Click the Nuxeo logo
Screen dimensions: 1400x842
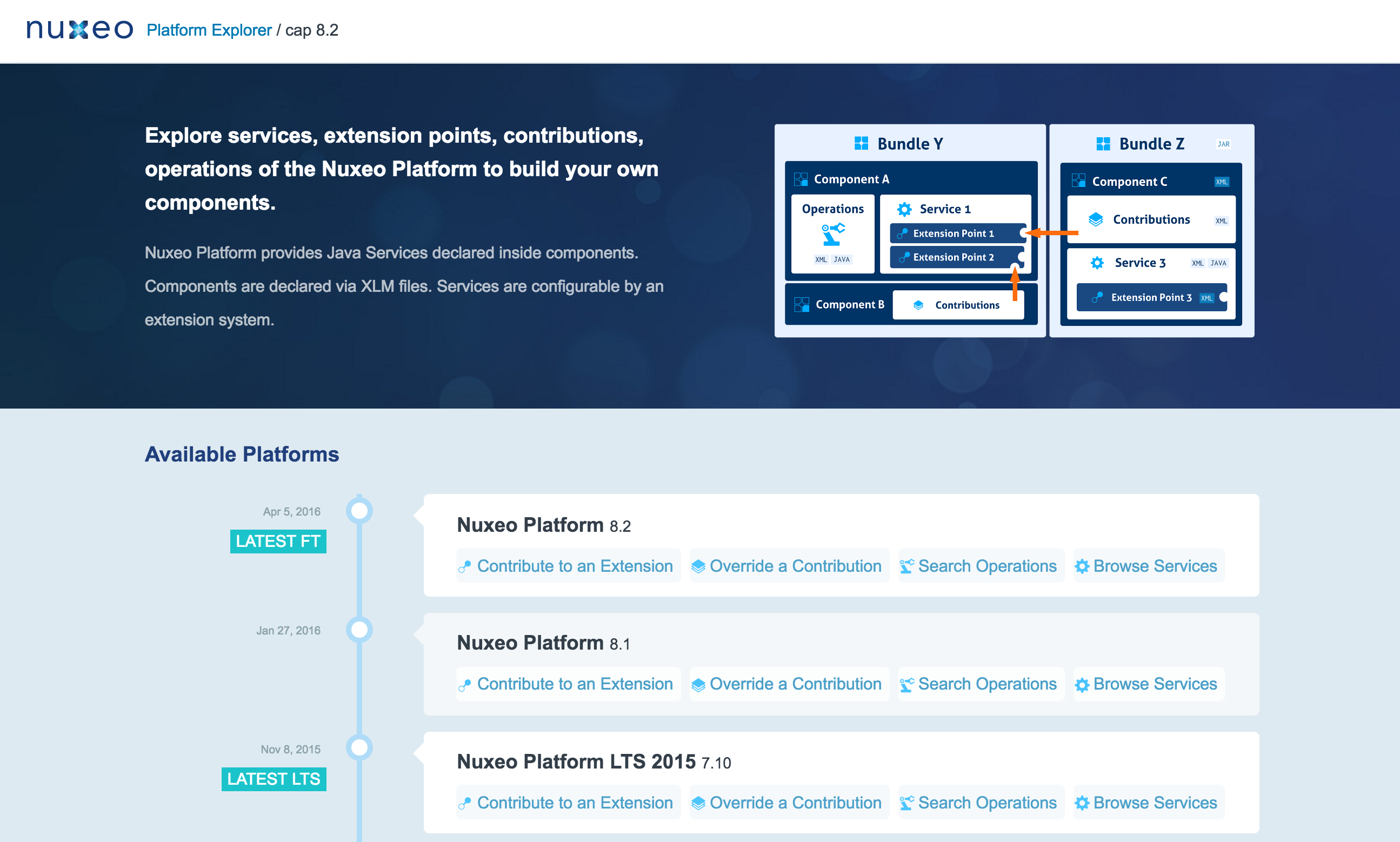[79, 30]
